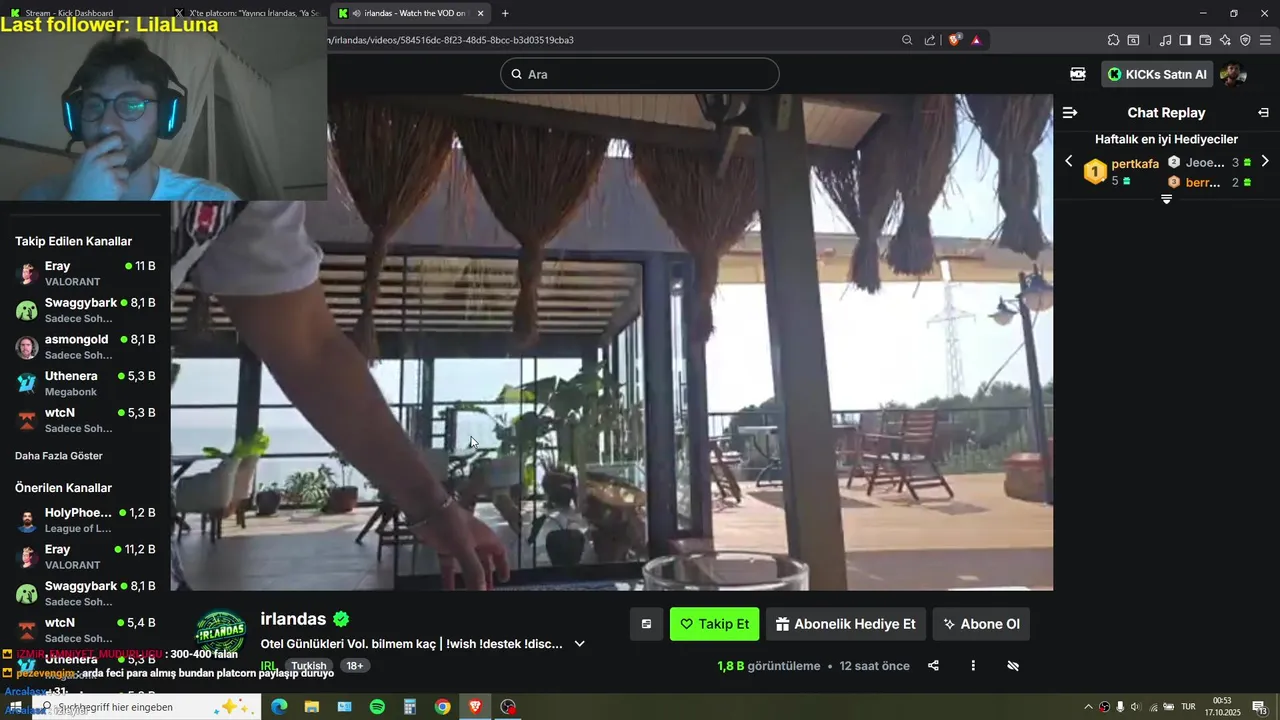
Task: Open the Brave Wallet icon
Action: (x=1205, y=40)
